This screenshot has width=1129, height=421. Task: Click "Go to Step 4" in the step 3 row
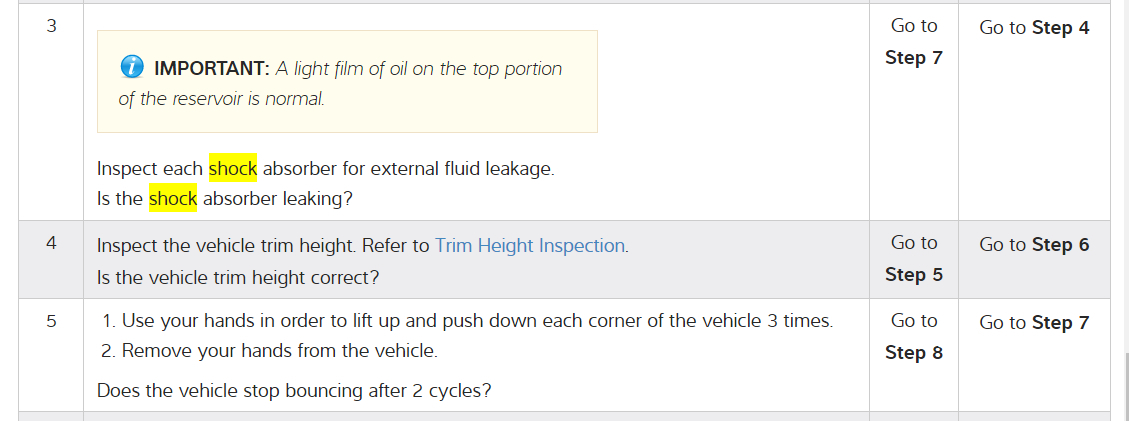[x=1034, y=28]
